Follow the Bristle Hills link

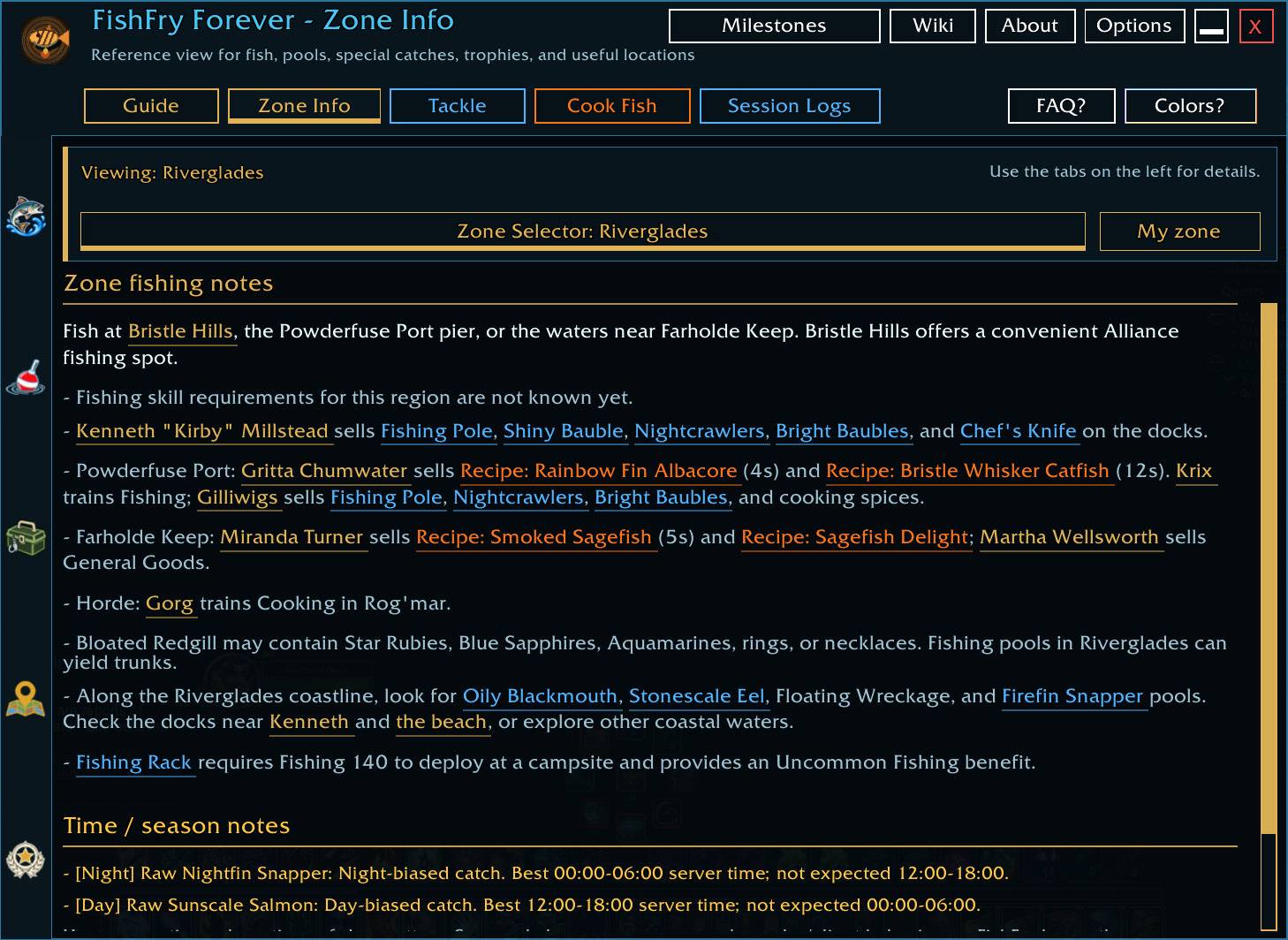pyautogui.click(x=180, y=331)
